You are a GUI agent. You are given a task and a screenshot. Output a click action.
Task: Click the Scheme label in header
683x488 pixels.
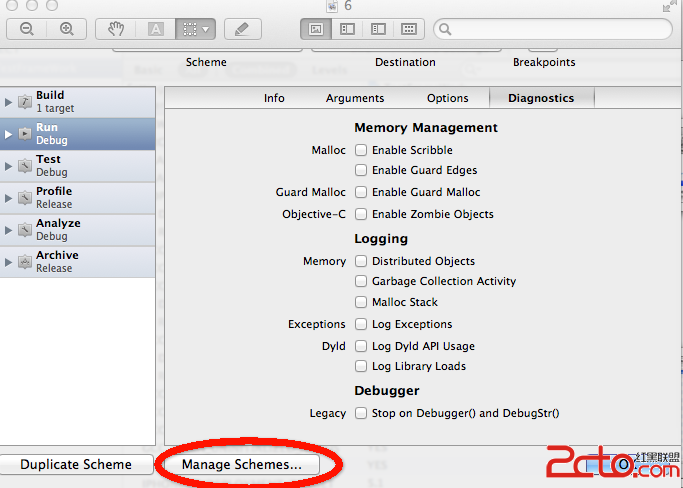206,62
